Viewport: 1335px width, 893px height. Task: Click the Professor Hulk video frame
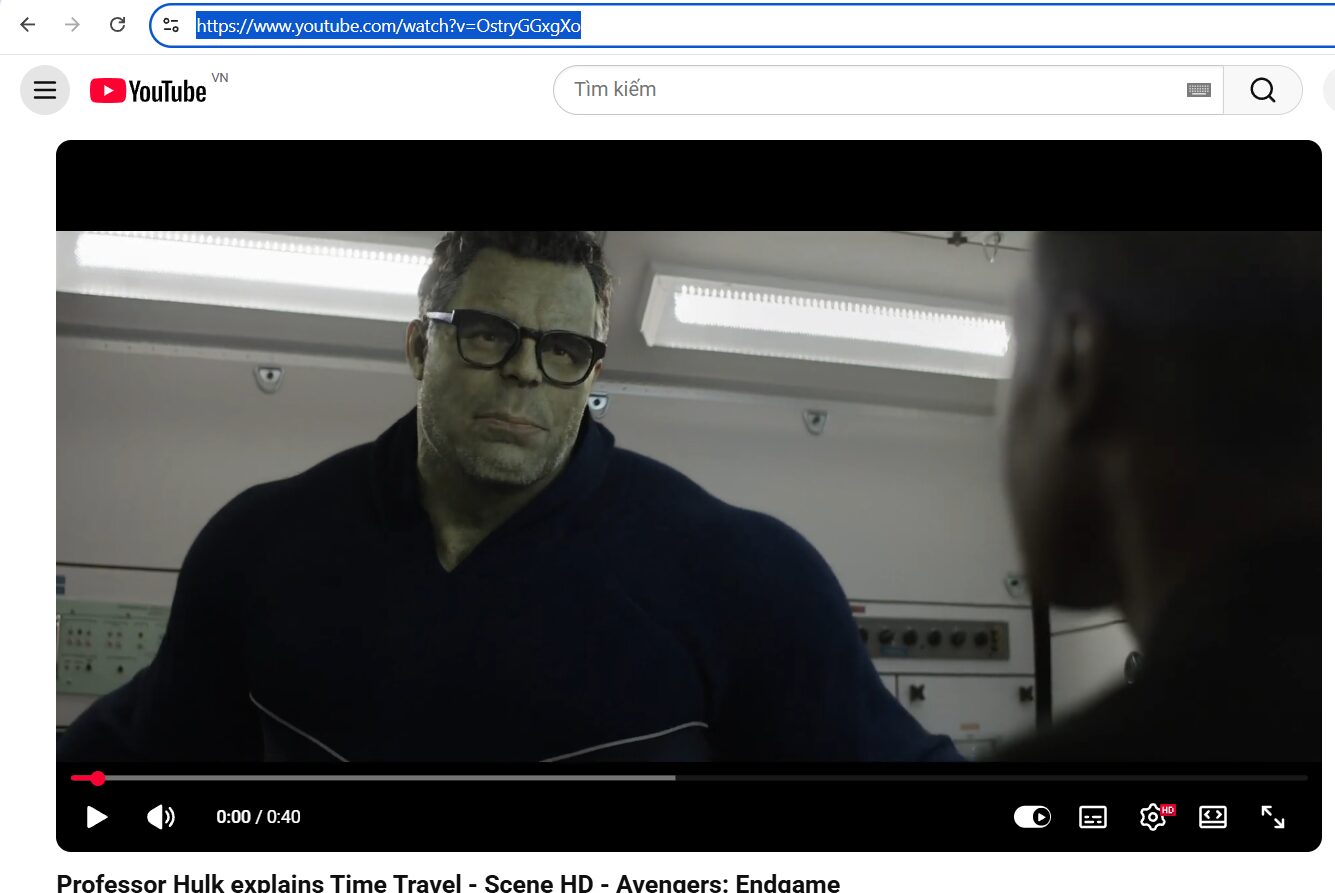(689, 496)
